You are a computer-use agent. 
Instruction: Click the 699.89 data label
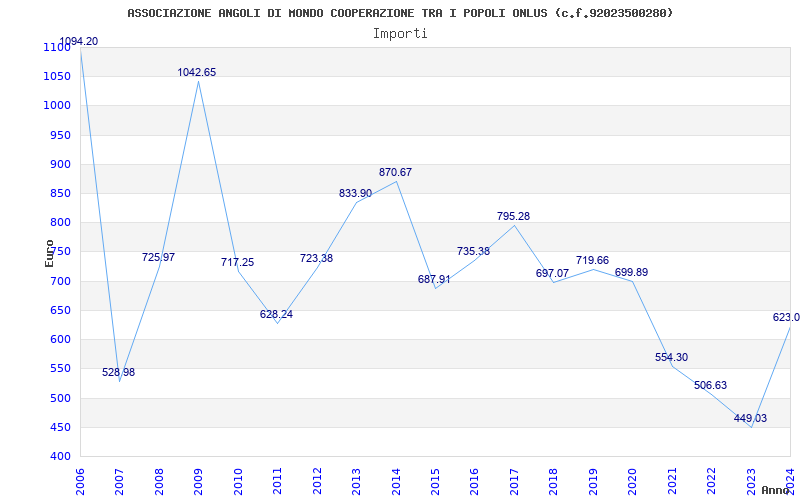(631, 272)
